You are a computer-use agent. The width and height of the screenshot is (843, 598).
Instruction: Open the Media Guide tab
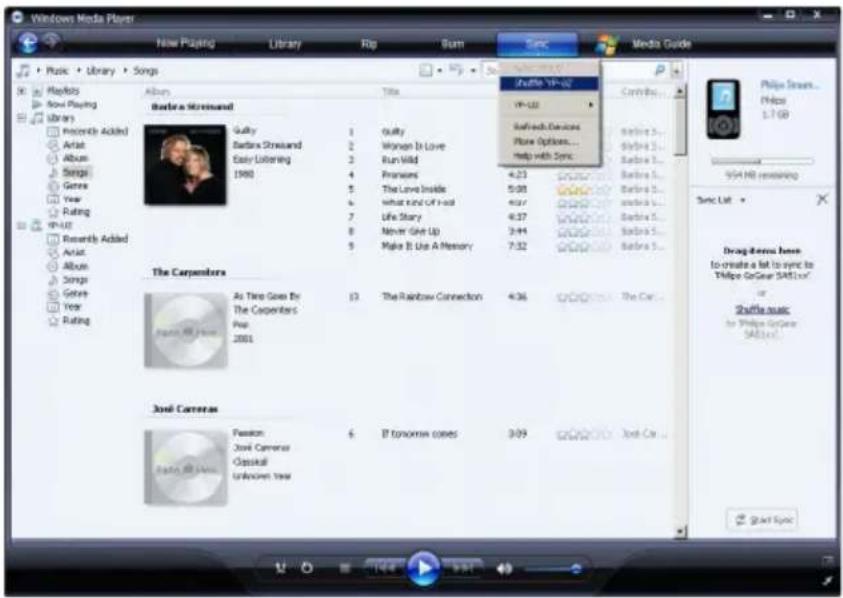(x=661, y=44)
